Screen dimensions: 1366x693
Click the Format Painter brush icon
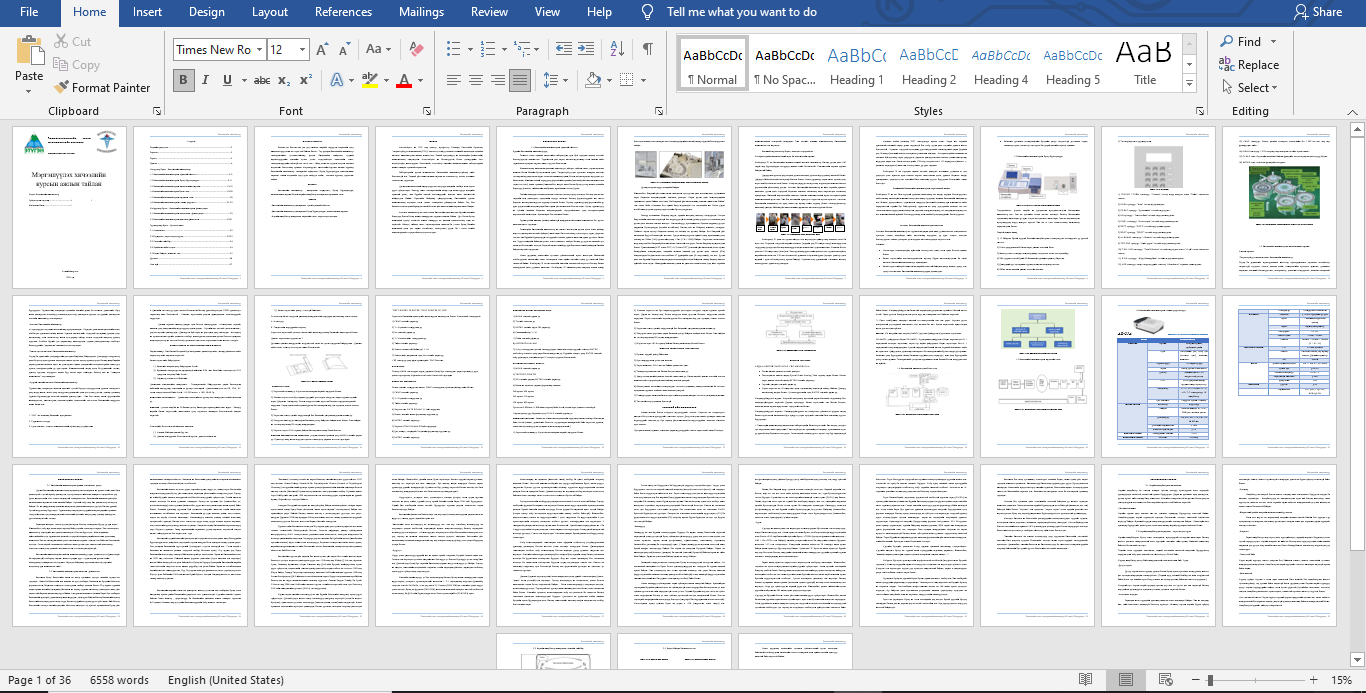[x=62, y=88]
